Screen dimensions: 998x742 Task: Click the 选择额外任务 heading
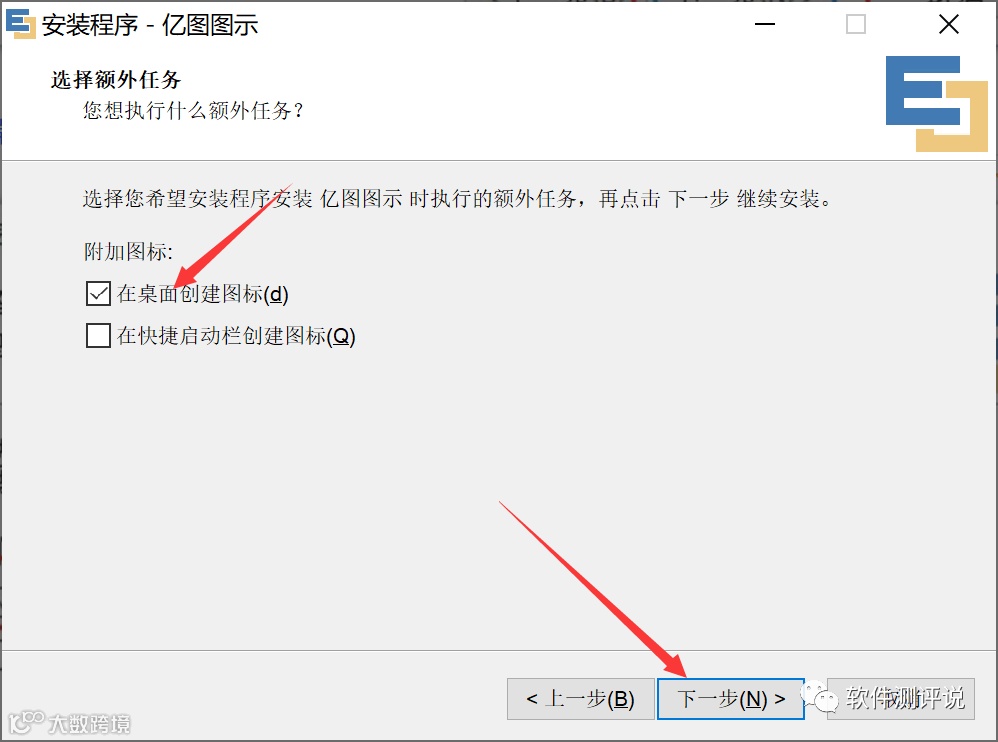(x=116, y=80)
